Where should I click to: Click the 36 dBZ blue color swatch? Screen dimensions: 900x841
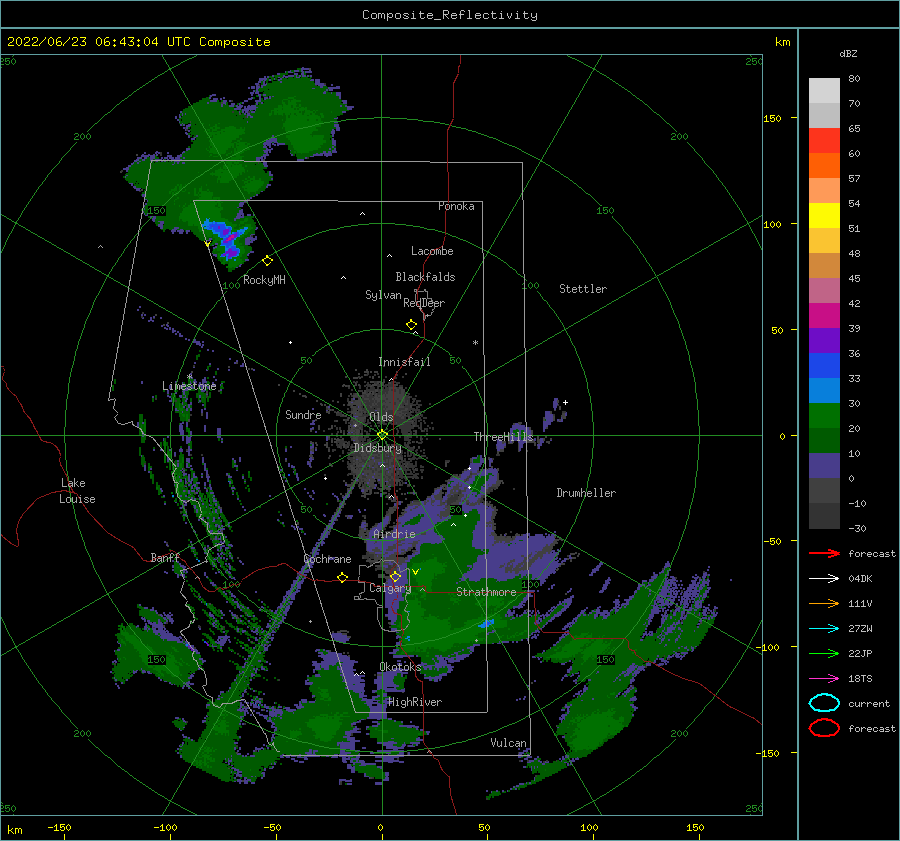(x=824, y=365)
